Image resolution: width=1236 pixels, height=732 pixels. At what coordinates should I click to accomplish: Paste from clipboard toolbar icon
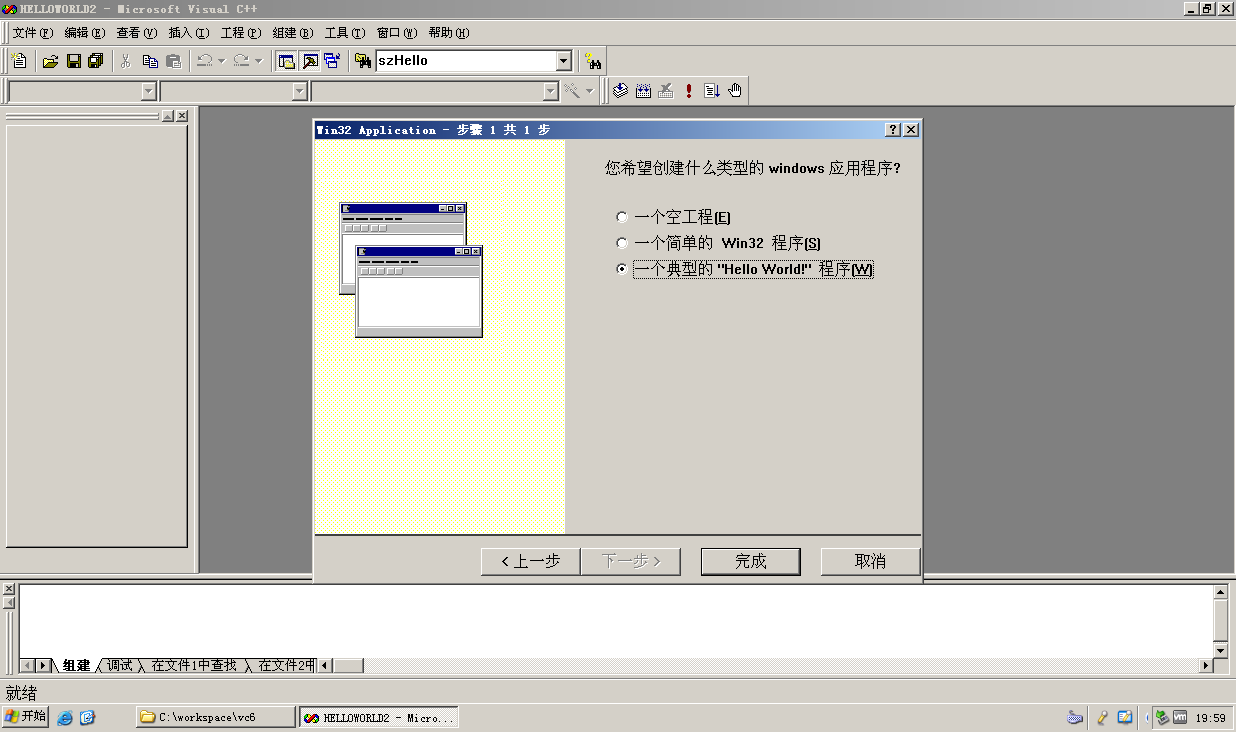(x=173, y=61)
